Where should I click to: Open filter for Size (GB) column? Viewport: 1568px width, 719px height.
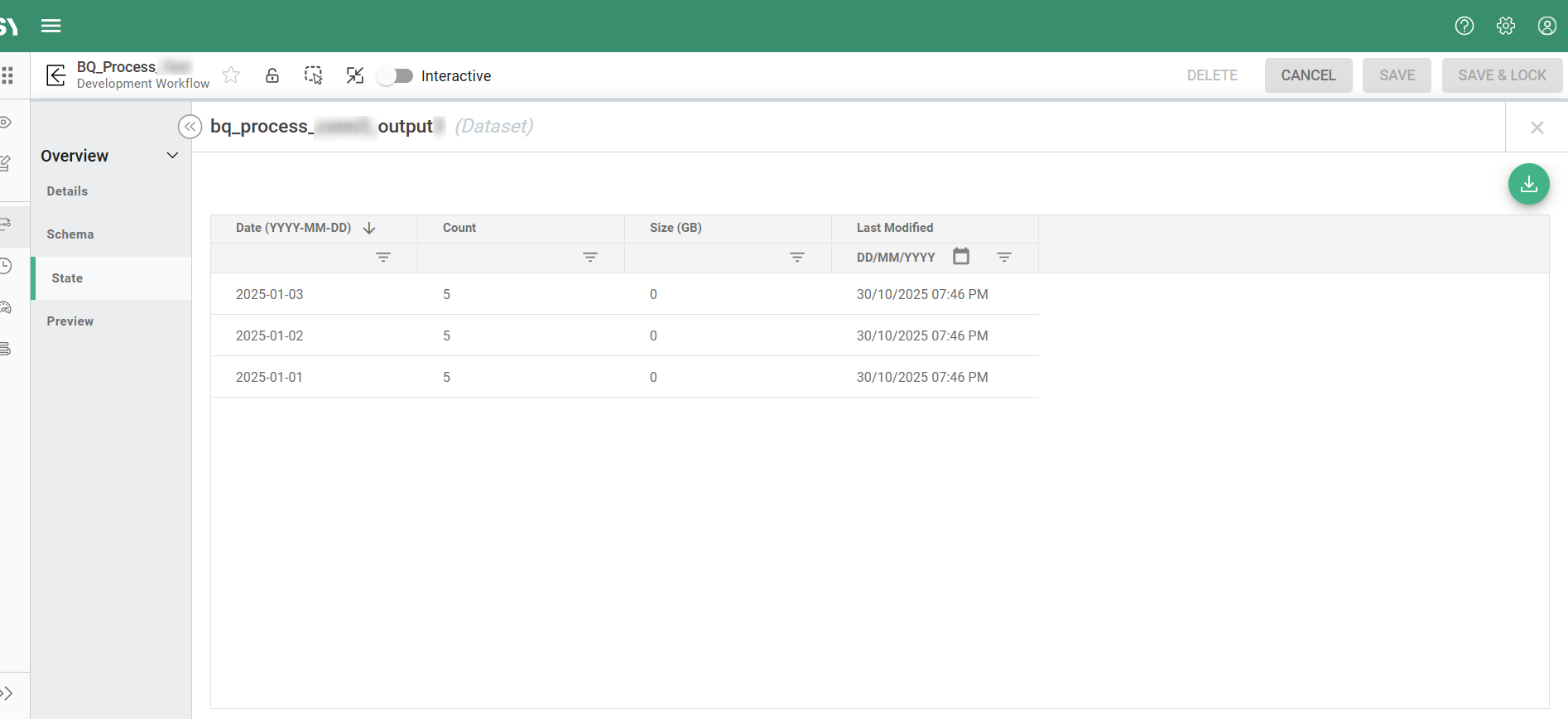click(x=796, y=258)
